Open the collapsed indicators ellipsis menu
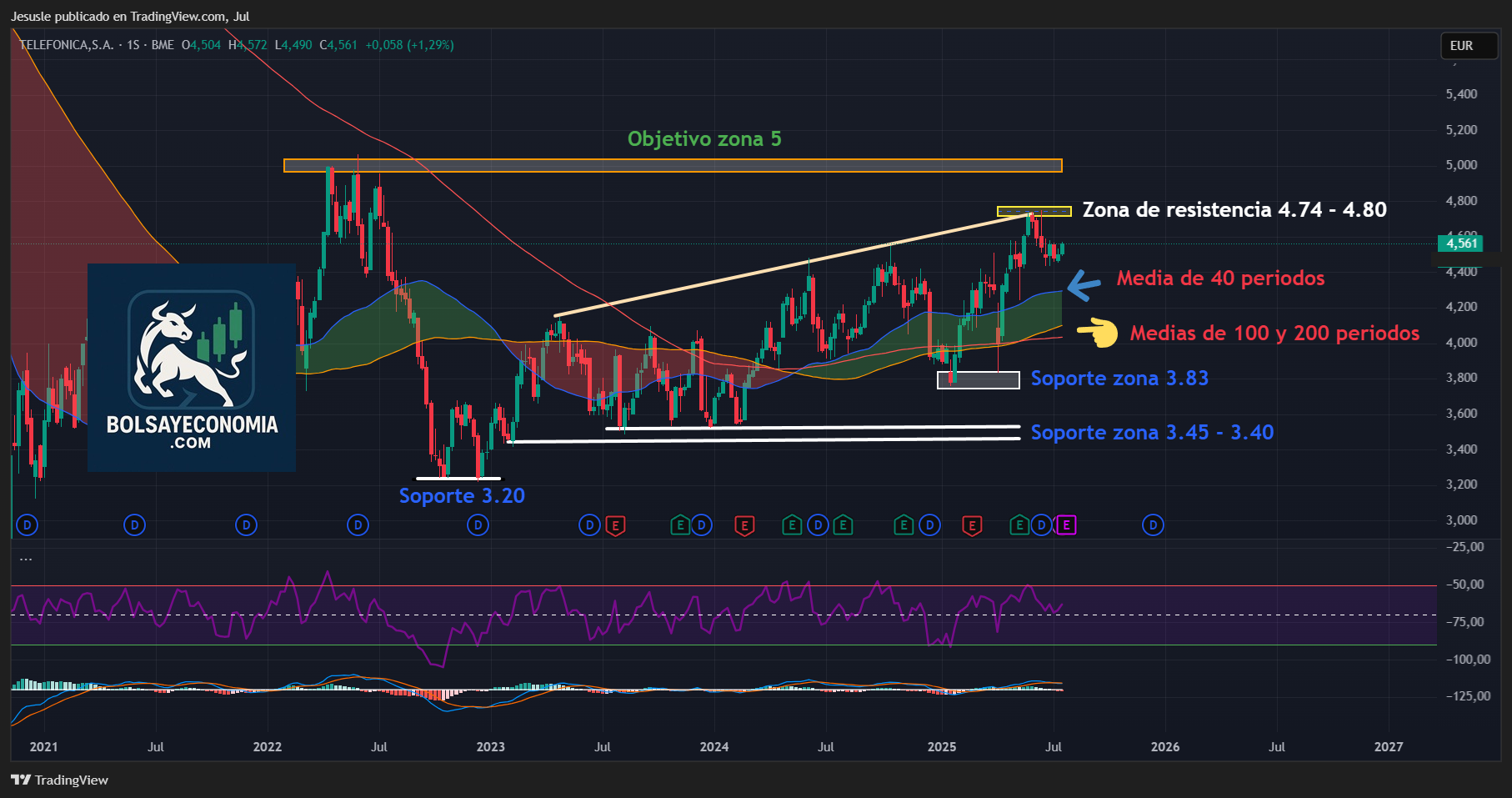1512x798 pixels. [26, 560]
